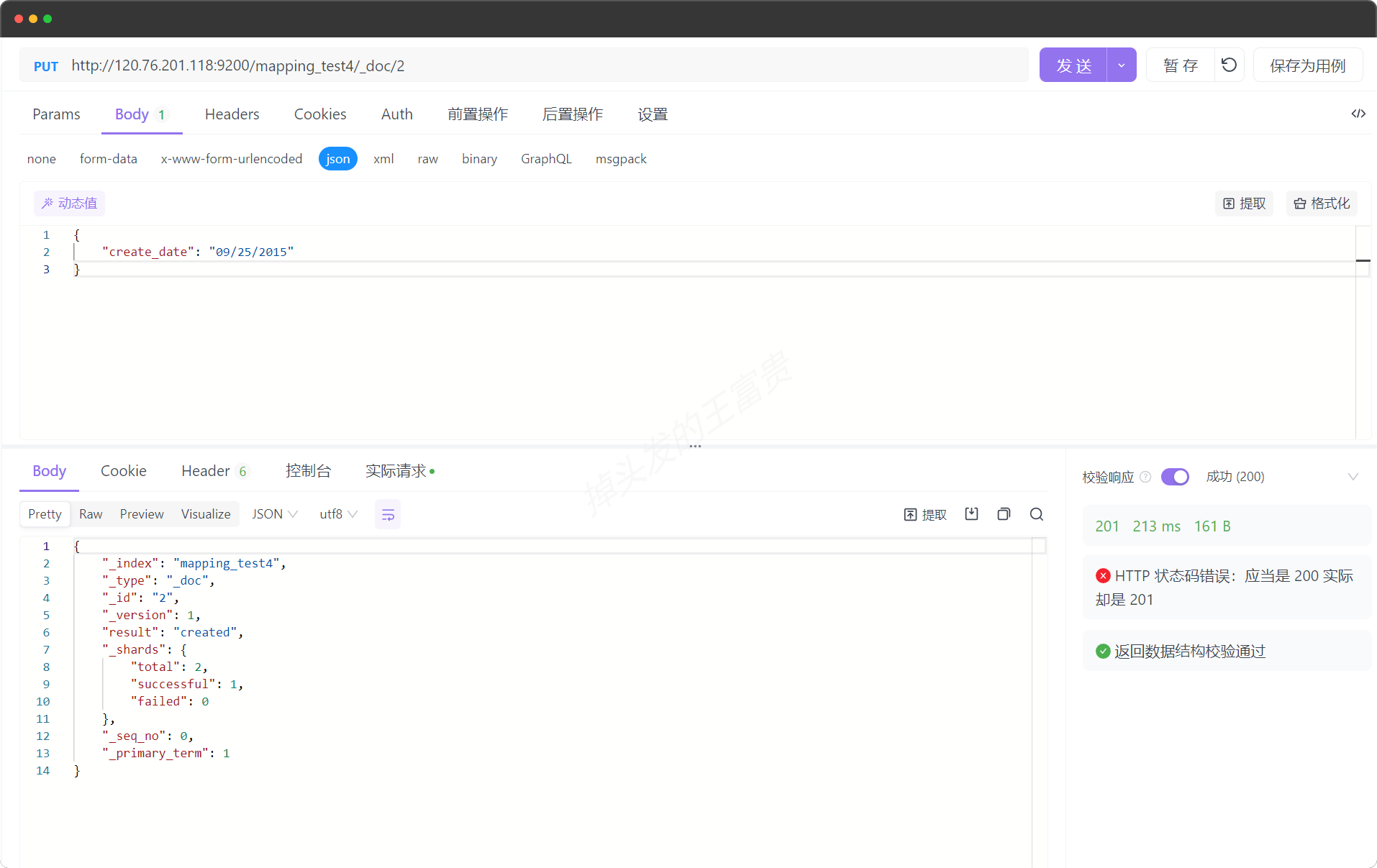Toggle the 校验响应 validation switch

(1175, 477)
